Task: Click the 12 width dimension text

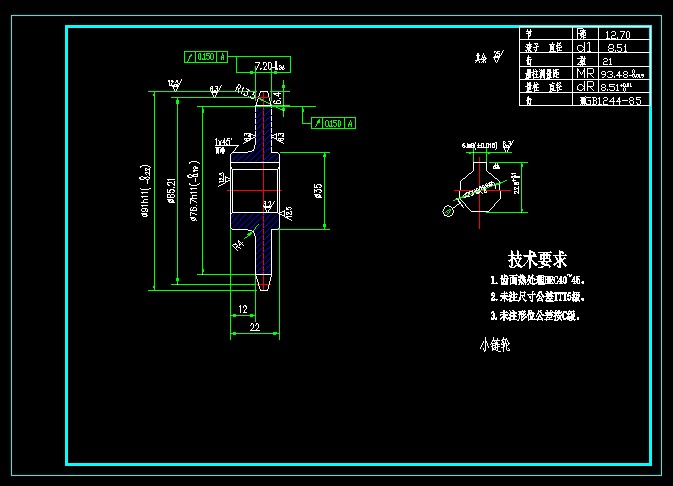Action: (x=243, y=310)
